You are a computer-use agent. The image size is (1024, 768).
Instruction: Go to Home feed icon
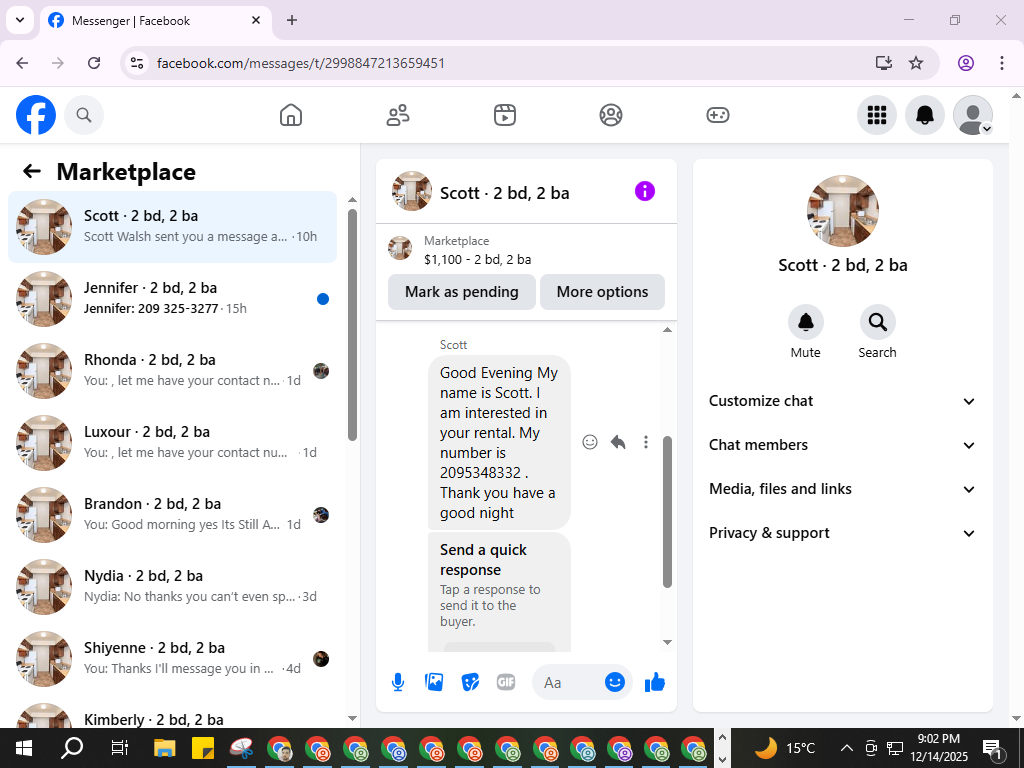pyautogui.click(x=291, y=115)
